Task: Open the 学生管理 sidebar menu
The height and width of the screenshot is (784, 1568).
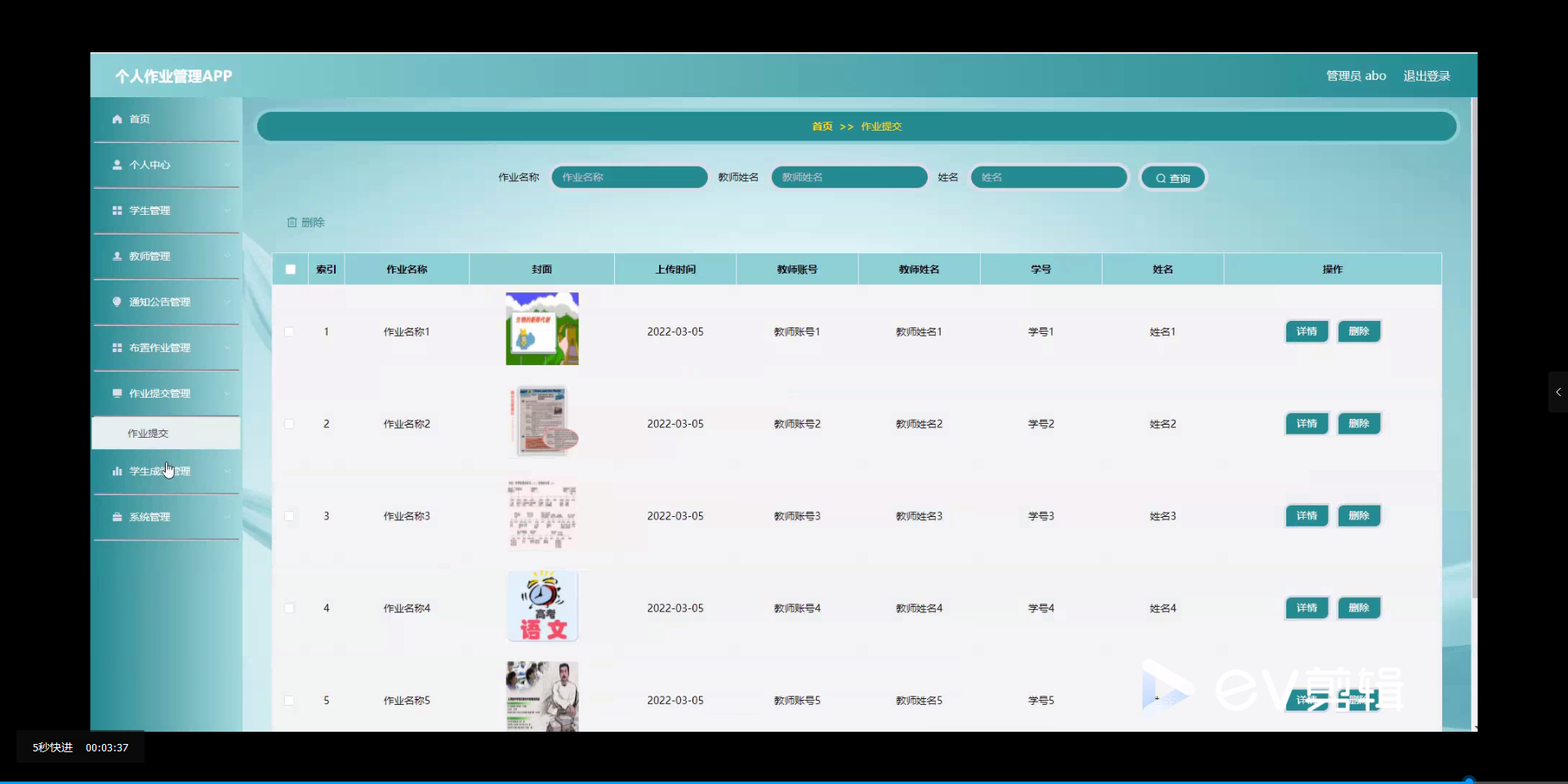Action: point(167,211)
